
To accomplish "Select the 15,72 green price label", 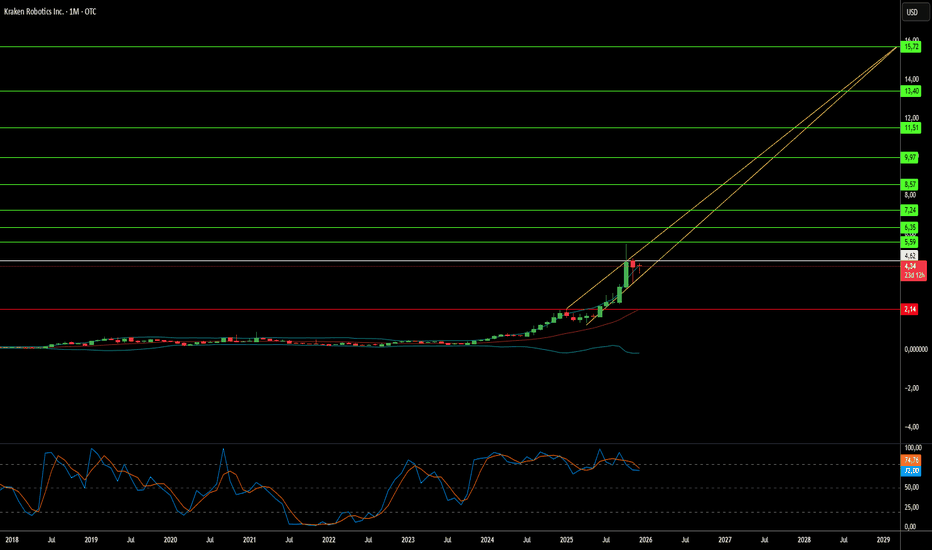I will [911, 46].
